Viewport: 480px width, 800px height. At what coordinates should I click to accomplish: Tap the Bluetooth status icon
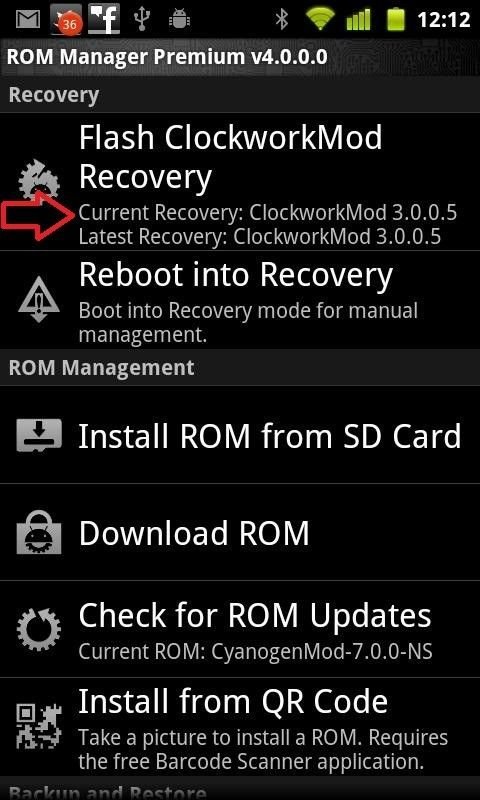click(281, 19)
